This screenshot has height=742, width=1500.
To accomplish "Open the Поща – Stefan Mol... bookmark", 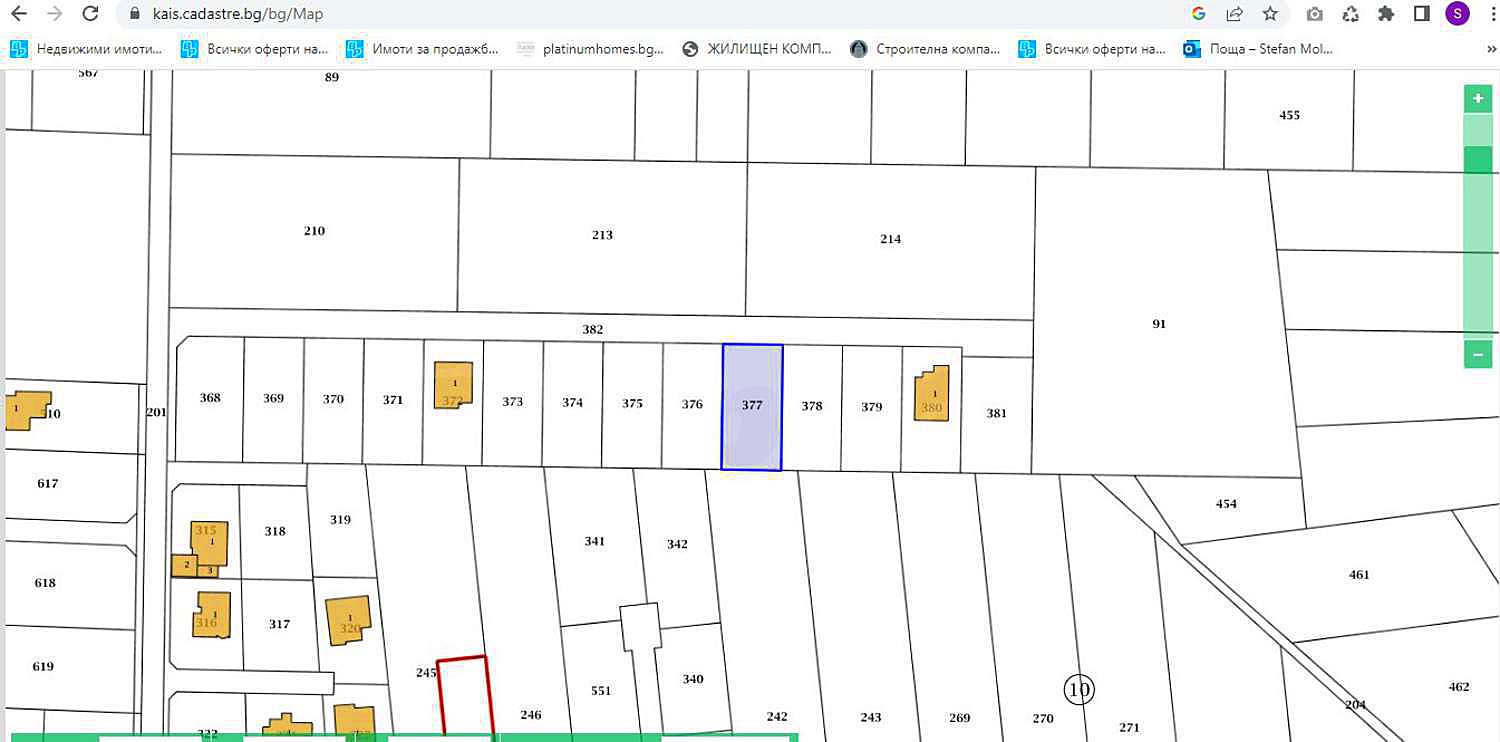I will pyautogui.click(x=1258, y=48).
